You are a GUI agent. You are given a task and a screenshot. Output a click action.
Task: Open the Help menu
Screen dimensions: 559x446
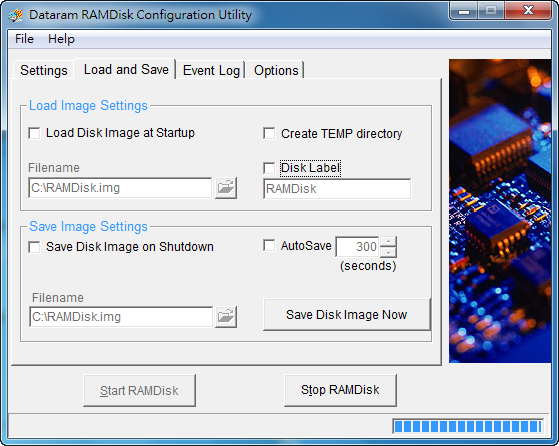tap(61, 39)
